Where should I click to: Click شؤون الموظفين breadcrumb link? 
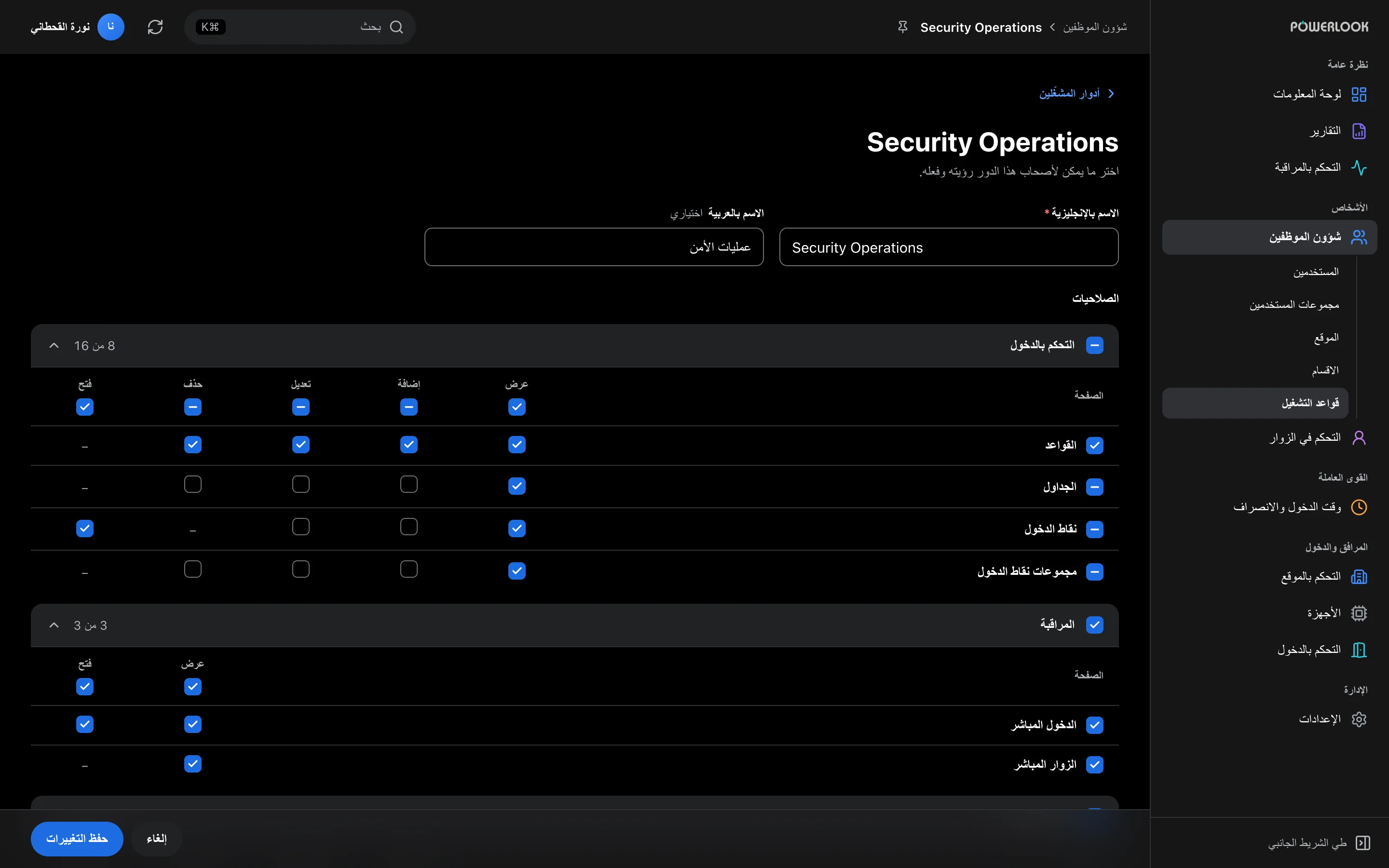1094,27
